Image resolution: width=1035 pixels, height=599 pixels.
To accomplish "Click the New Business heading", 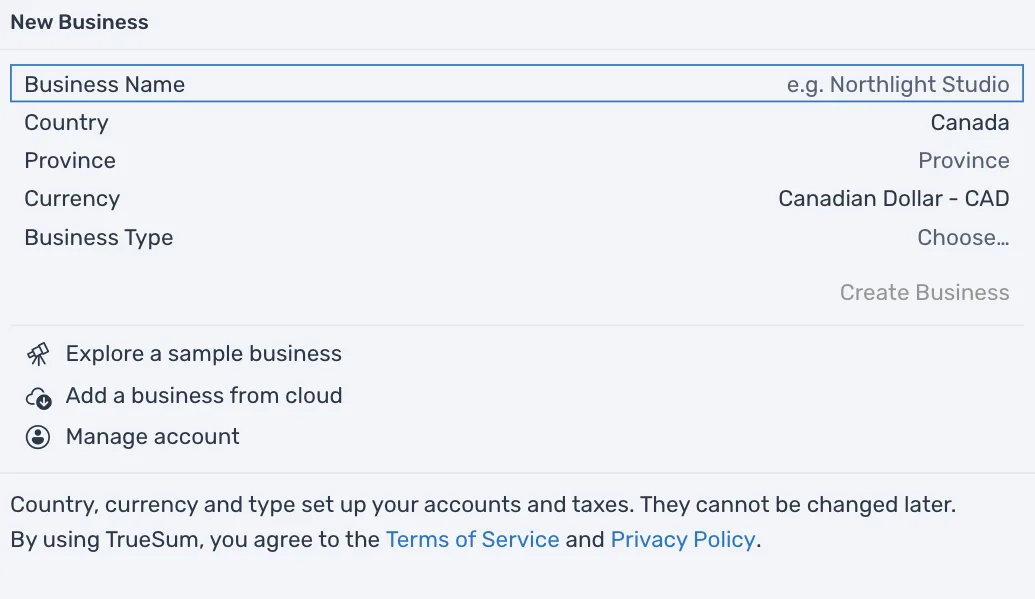I will coord(79,22).
